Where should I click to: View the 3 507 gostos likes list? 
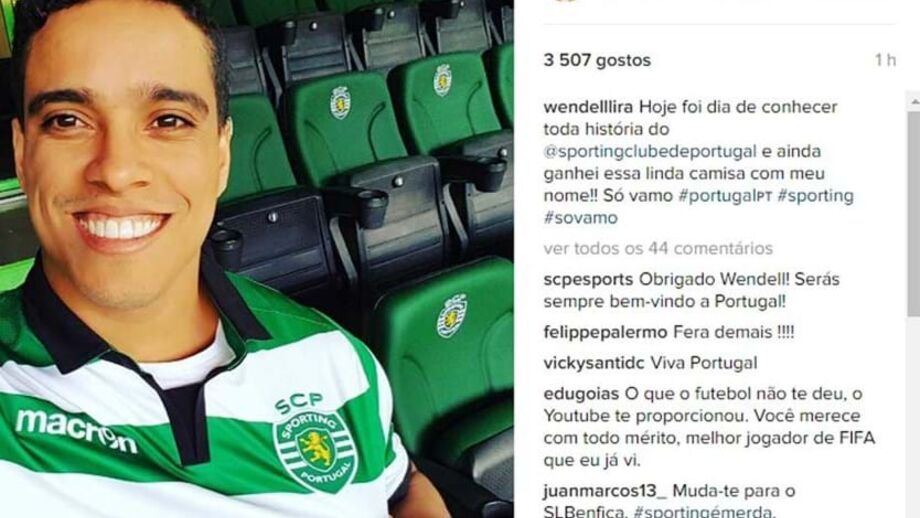point(597,60)
